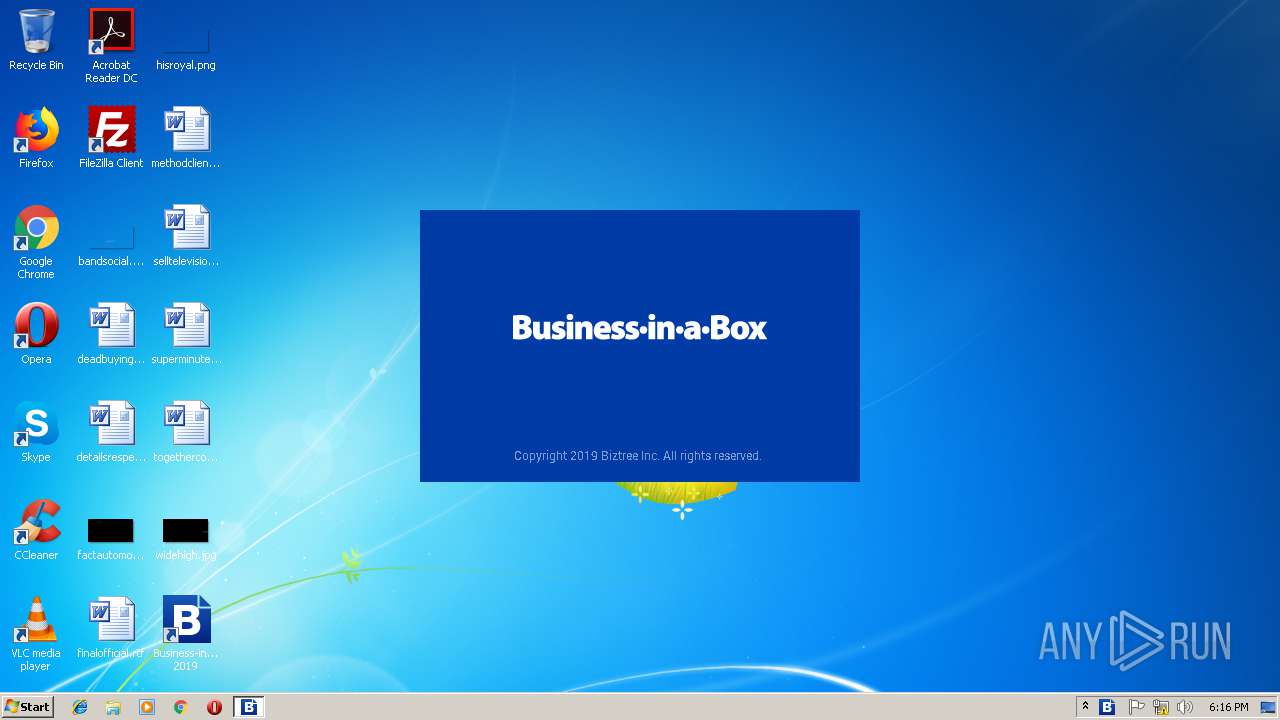Open network status tray icon

(x=1160, y=707)
